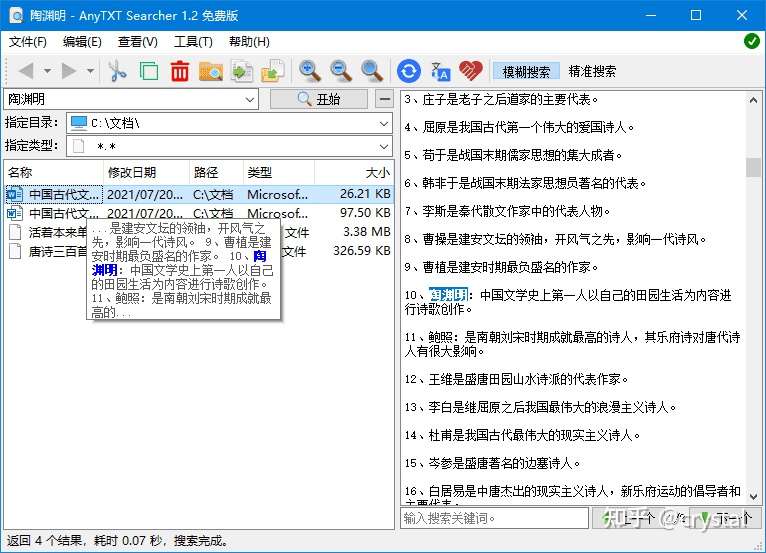Select the 3.38 MB file row

[x=199, y=232]
